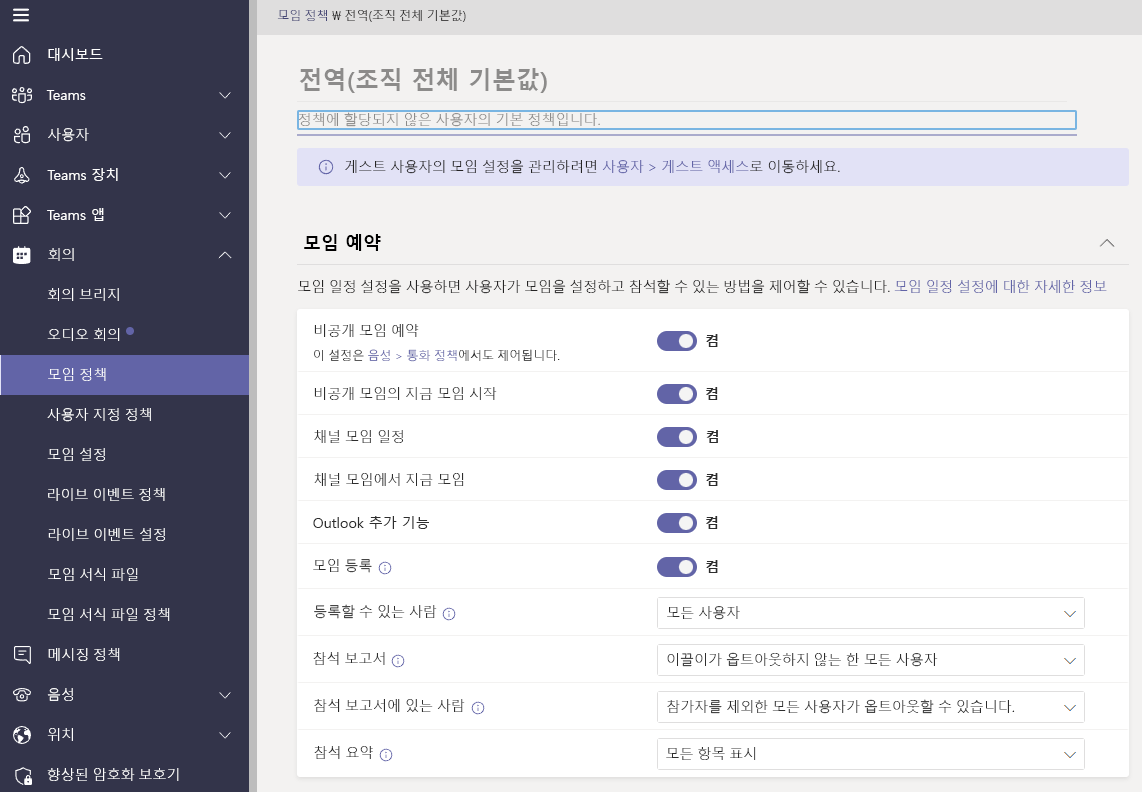1142x792 pixels.
Task: Click the info icon in guest banner
Action: 326,167
